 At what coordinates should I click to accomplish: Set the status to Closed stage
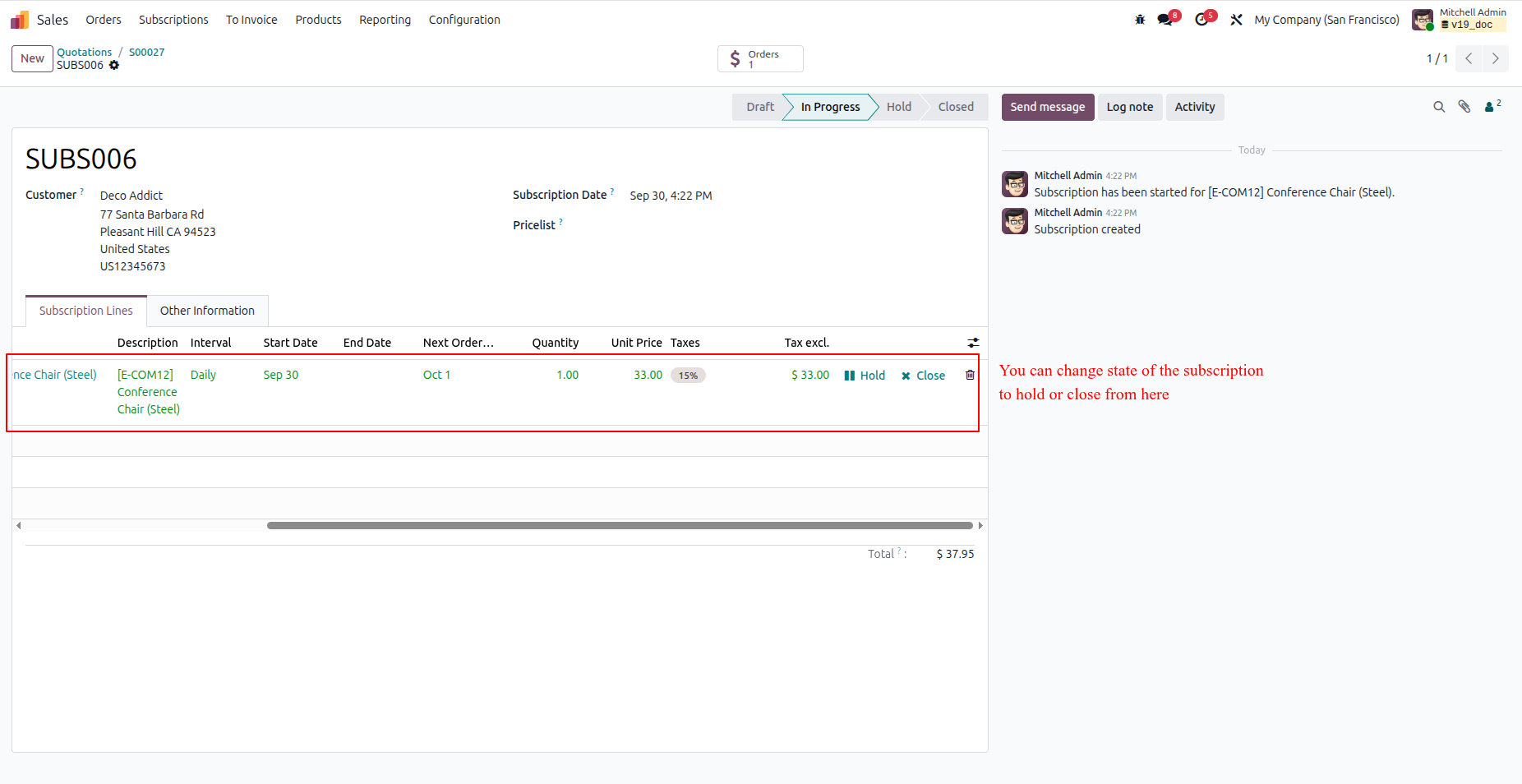[x=956, y=107]
